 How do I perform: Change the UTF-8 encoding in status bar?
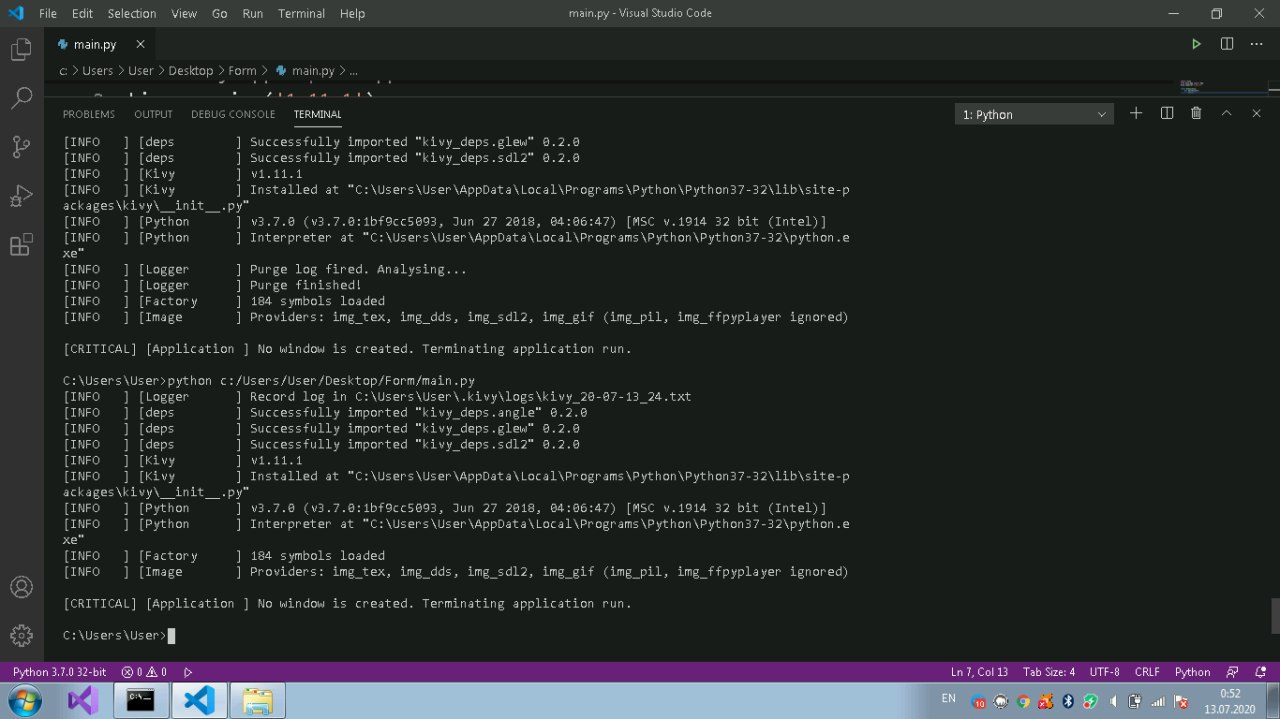(x=1104, y=672)
